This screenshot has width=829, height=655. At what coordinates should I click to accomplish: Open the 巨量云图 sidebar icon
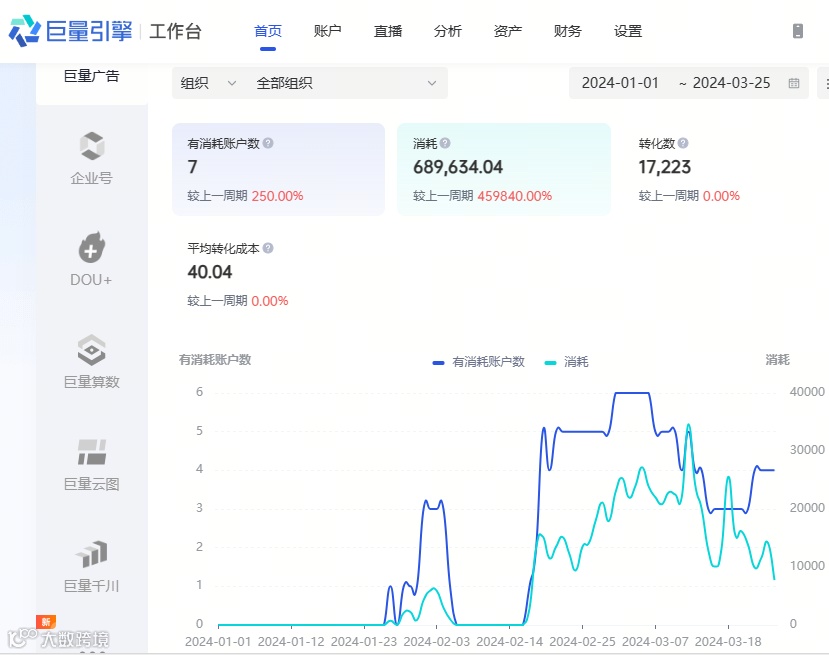coord(91,452)
